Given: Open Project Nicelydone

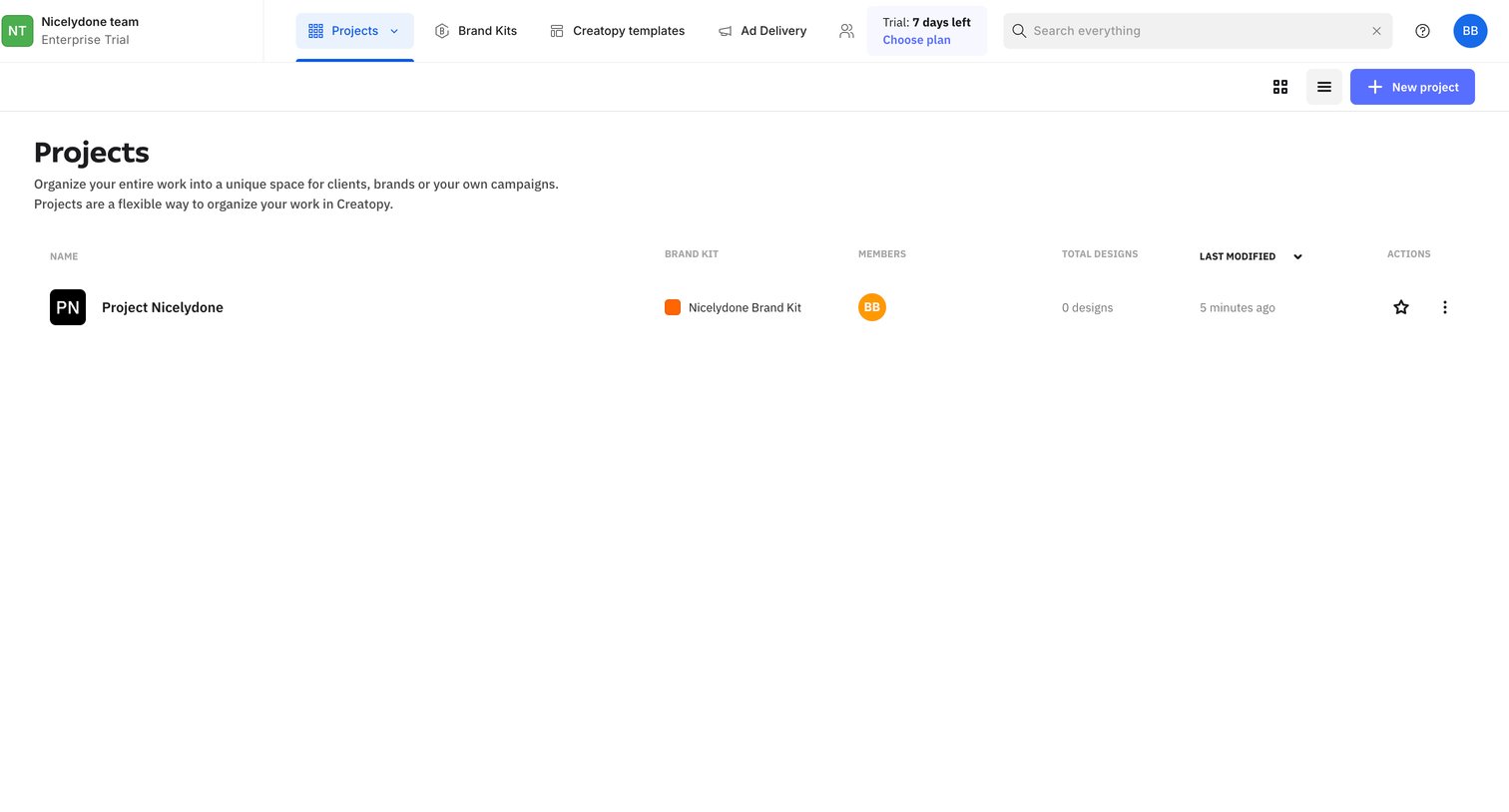Looking at the screenshot, I should (163, 307).
